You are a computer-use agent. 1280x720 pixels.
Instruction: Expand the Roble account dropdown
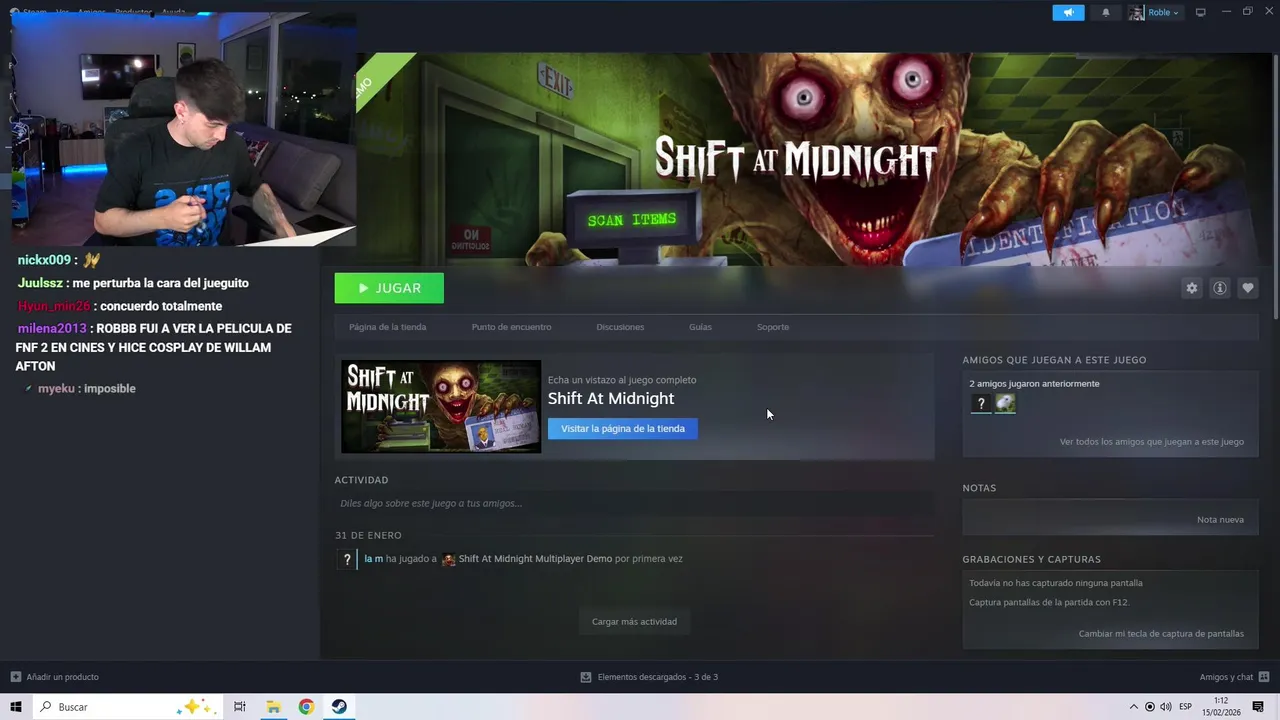(x=1163, y=12)
